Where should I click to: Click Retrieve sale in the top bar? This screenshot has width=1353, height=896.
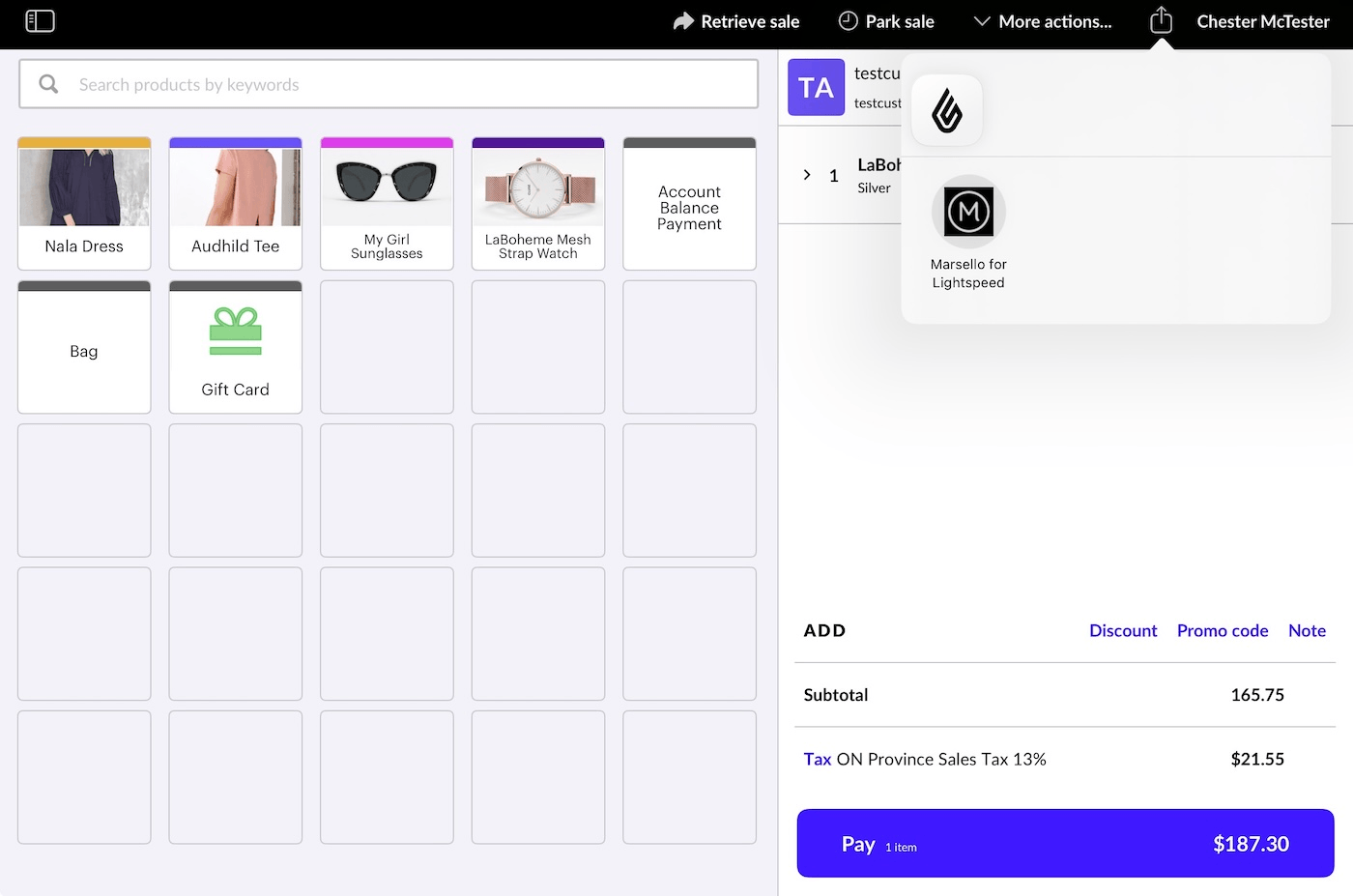[736, 21]
